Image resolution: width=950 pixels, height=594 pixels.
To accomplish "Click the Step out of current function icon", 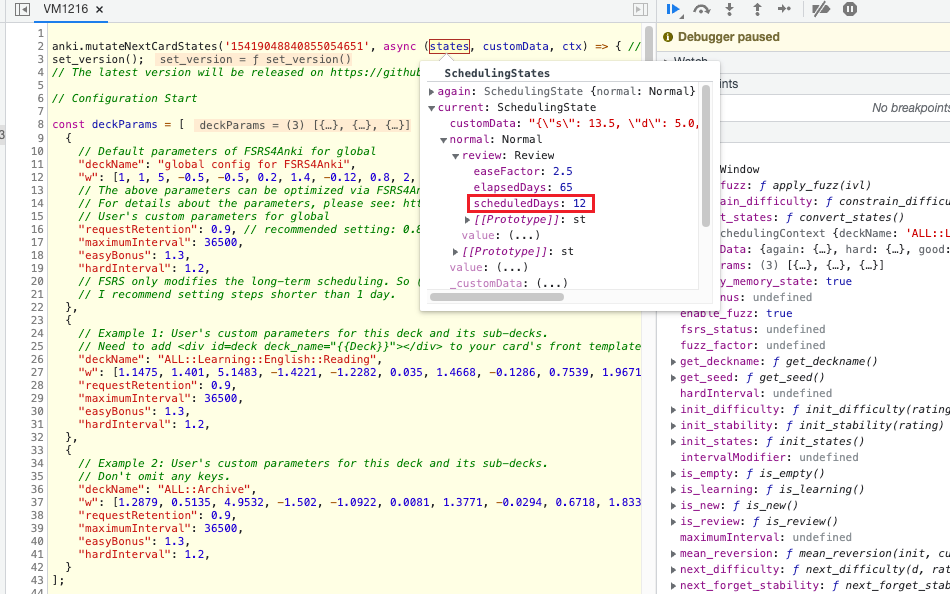I will pyautogui.click(x=757, y=10).
